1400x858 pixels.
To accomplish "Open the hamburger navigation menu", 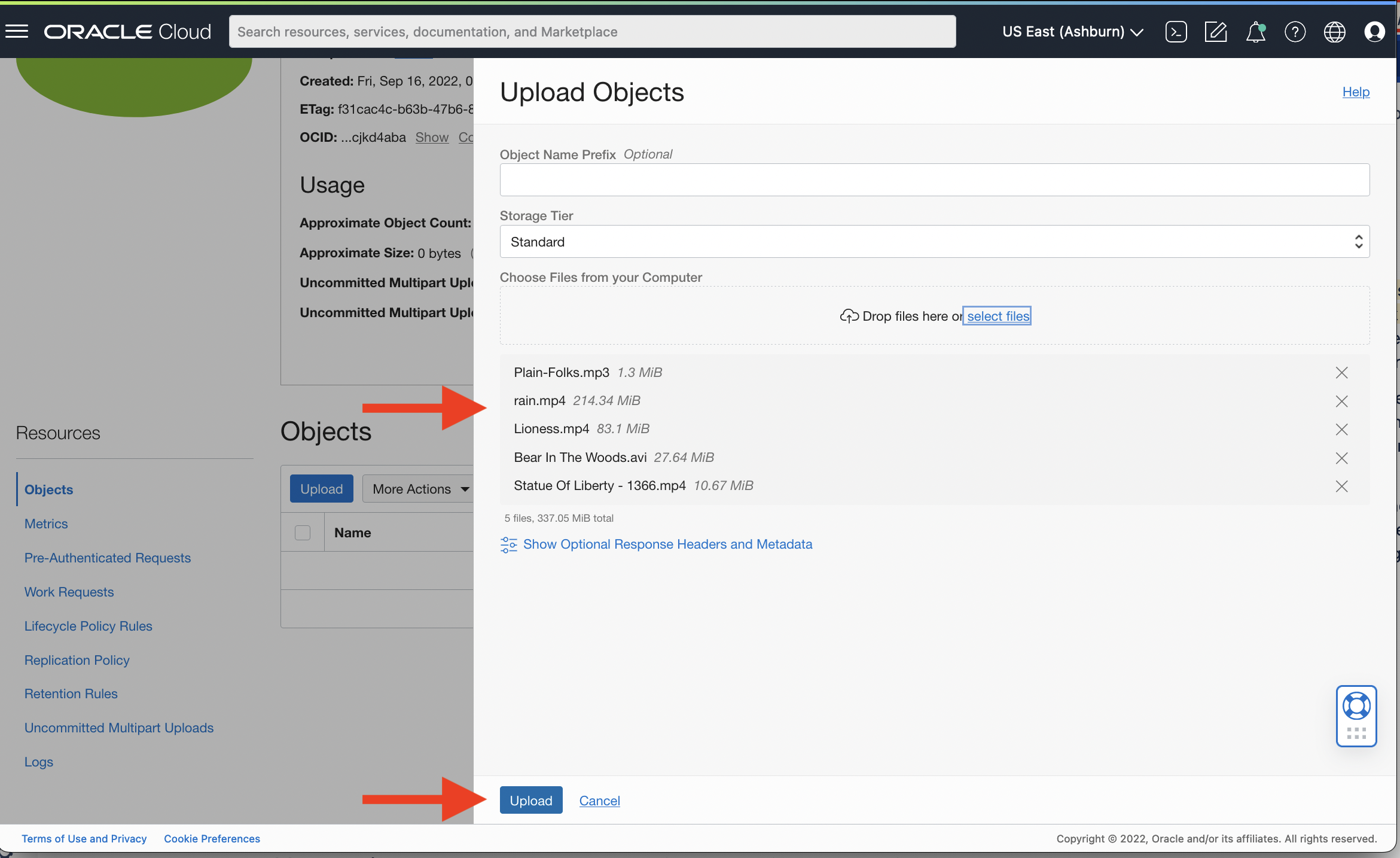I will pyautogui.click(x=17, y=32).
